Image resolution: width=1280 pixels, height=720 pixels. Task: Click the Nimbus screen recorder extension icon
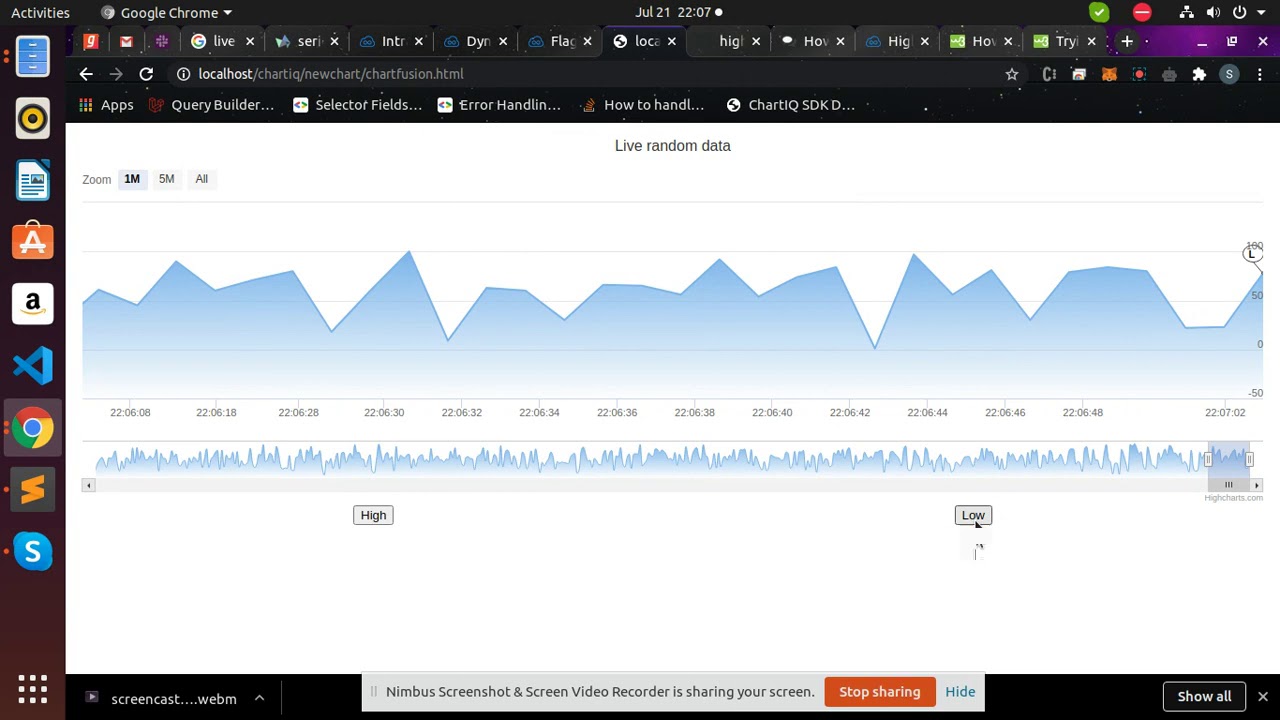coord(1139,74)
